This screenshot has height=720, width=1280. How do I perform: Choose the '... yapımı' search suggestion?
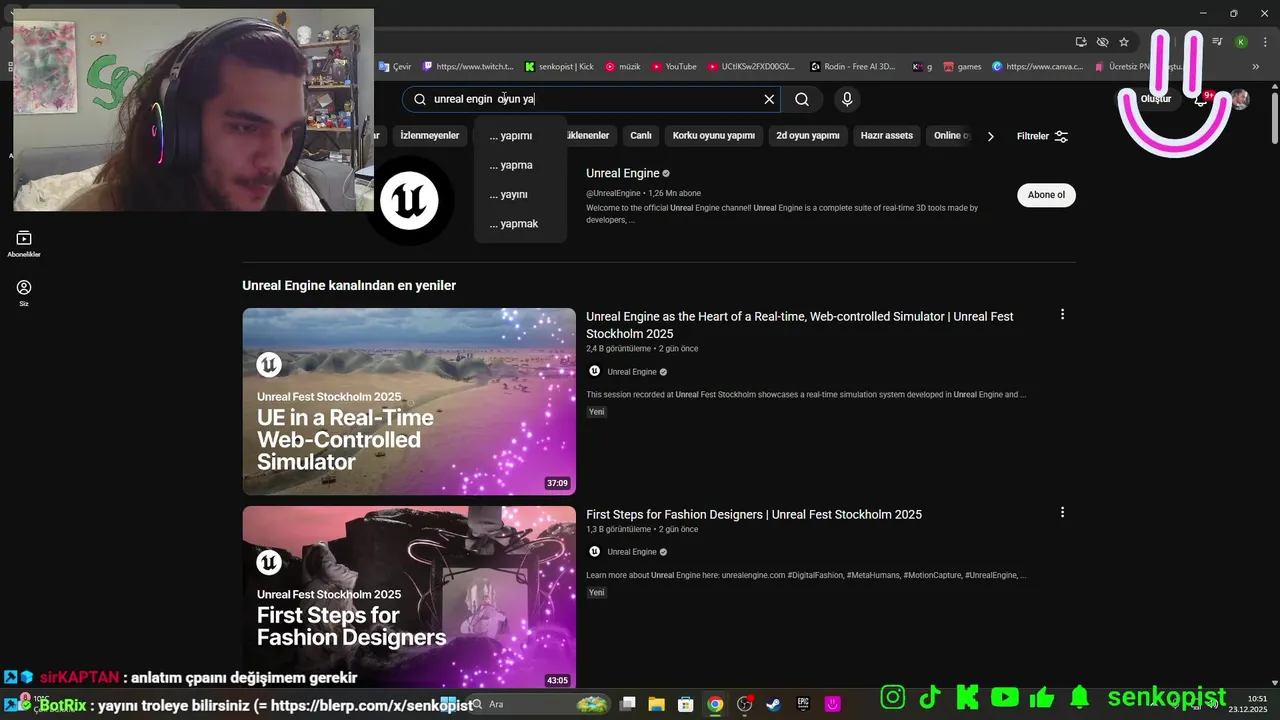[x=520, y=136]
